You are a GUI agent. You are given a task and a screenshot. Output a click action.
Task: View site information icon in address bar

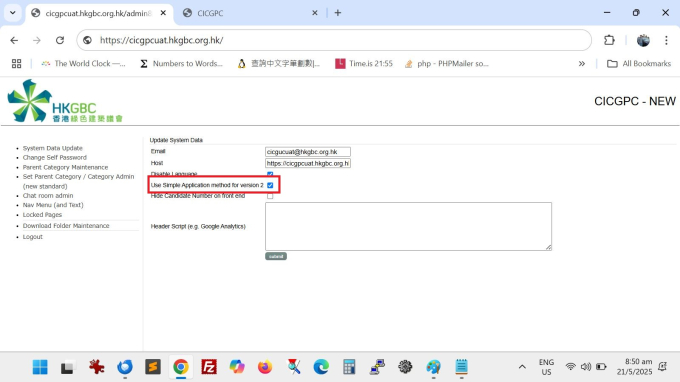coord(87,40)
